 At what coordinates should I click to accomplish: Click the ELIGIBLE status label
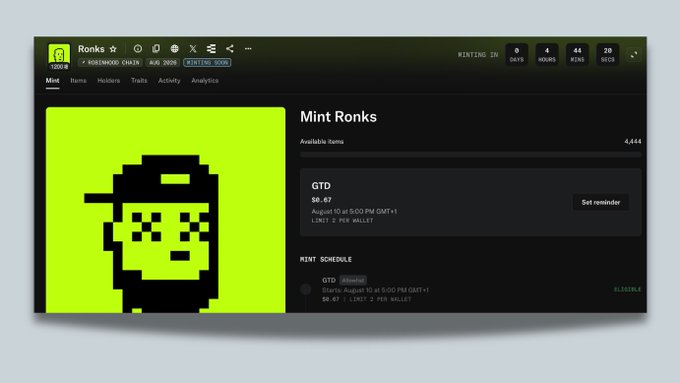[627, 289]
